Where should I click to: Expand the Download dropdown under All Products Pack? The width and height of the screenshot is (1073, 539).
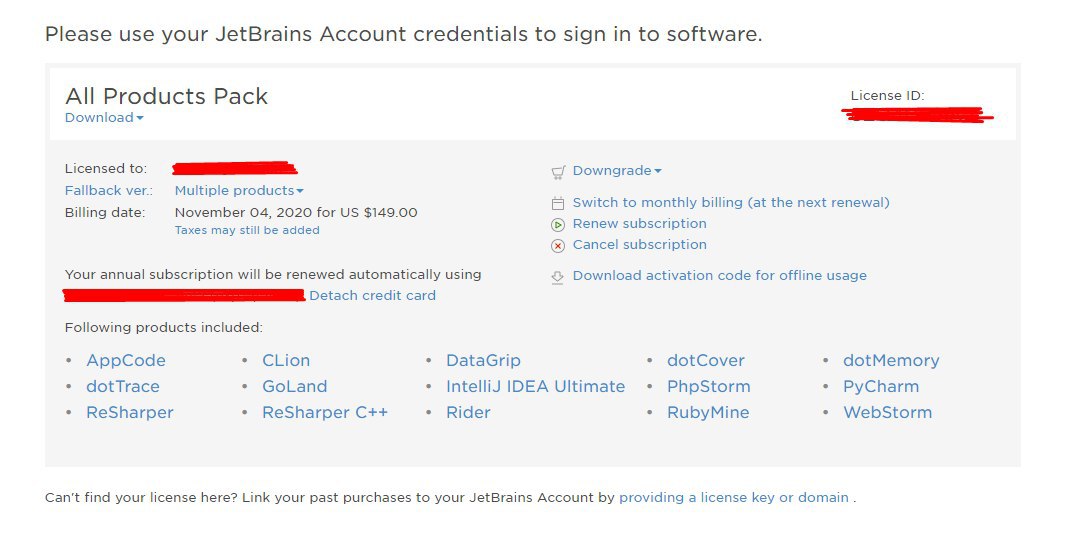[x=104, y=118]
